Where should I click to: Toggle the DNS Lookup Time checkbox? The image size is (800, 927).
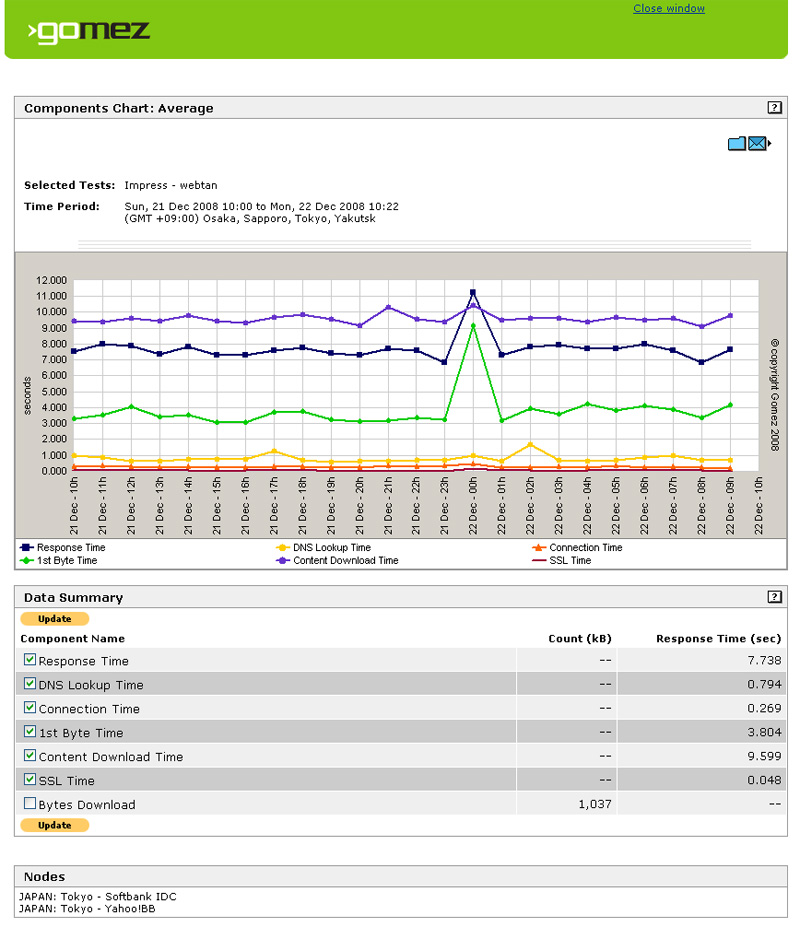tap(30, 684)
